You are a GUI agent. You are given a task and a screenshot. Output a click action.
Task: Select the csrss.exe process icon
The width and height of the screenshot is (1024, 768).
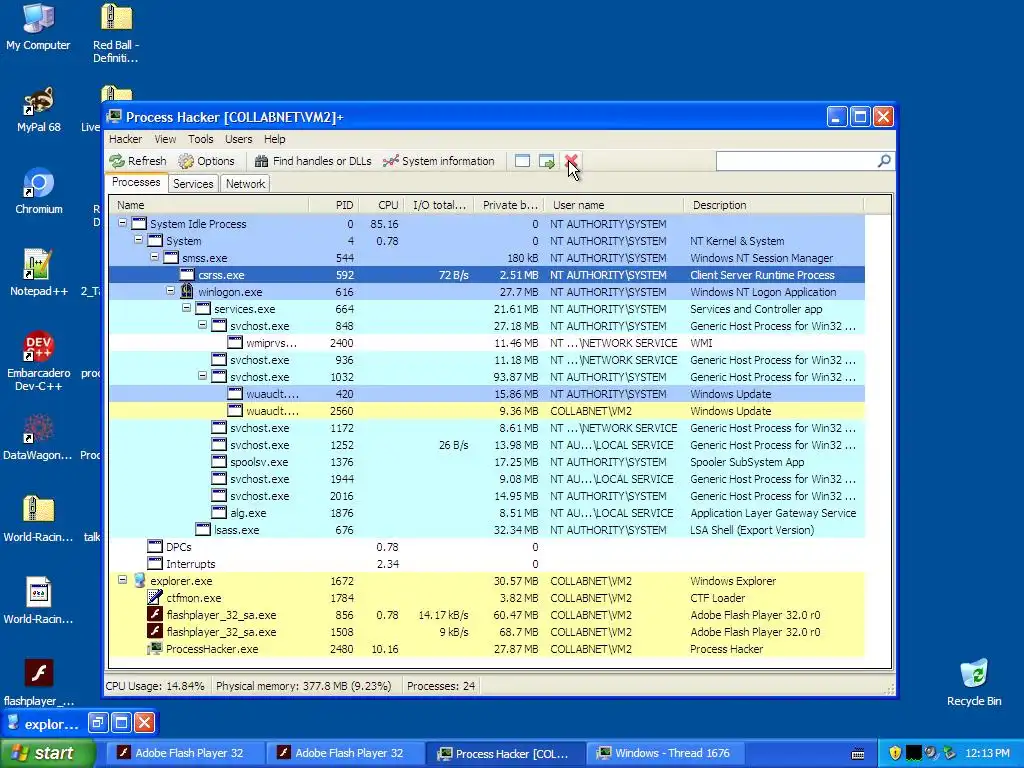(x=187, y=275)
